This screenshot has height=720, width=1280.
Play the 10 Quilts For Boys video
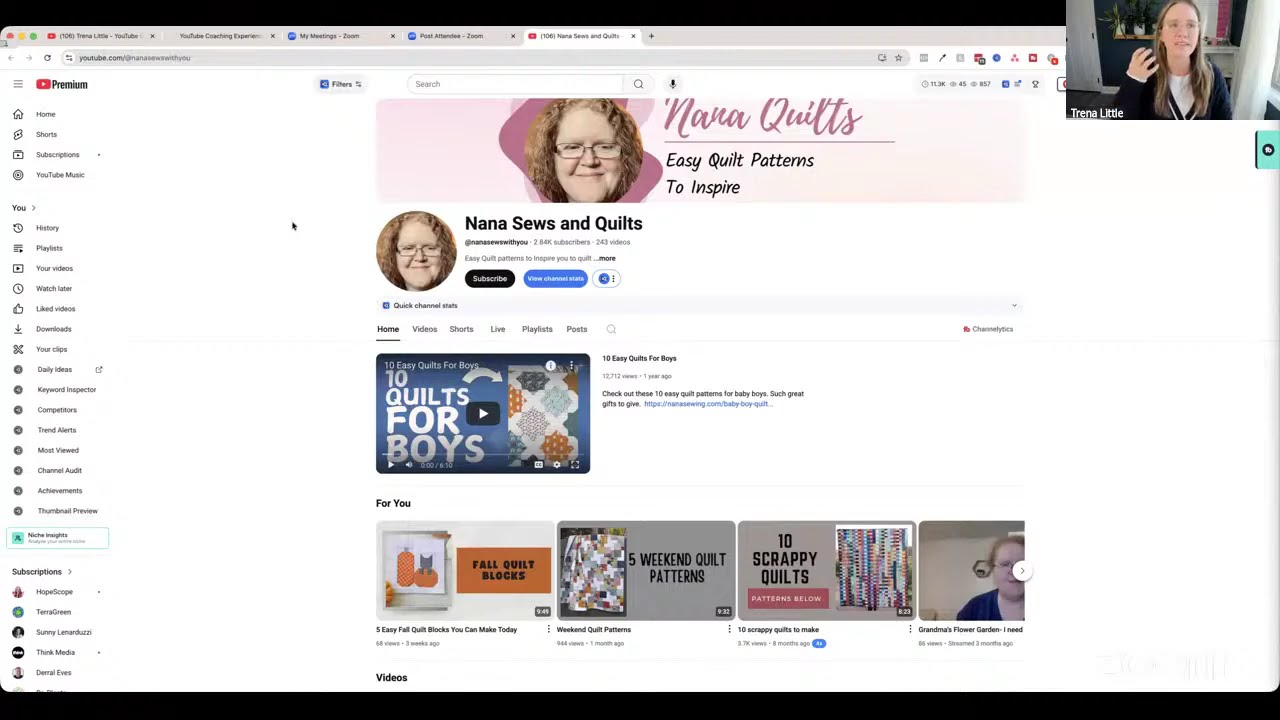pyautogui.click(x=483, y=414)
